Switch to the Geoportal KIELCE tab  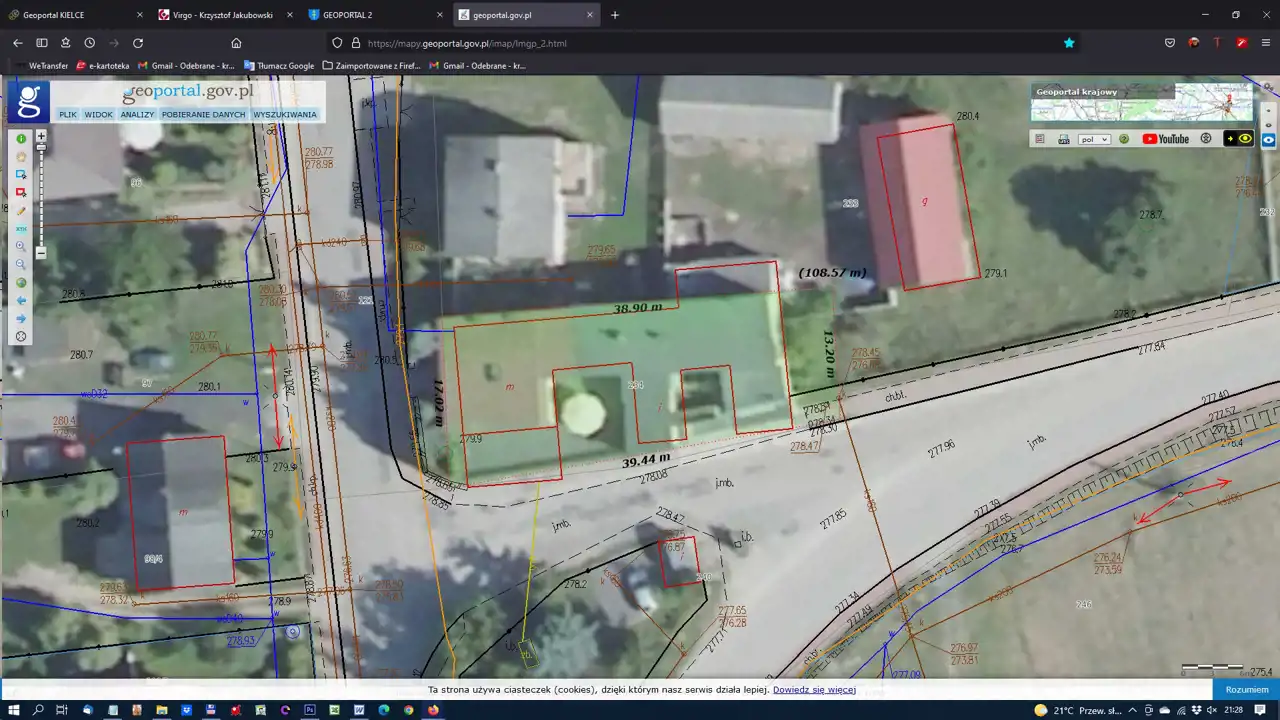tap(53, 15)
